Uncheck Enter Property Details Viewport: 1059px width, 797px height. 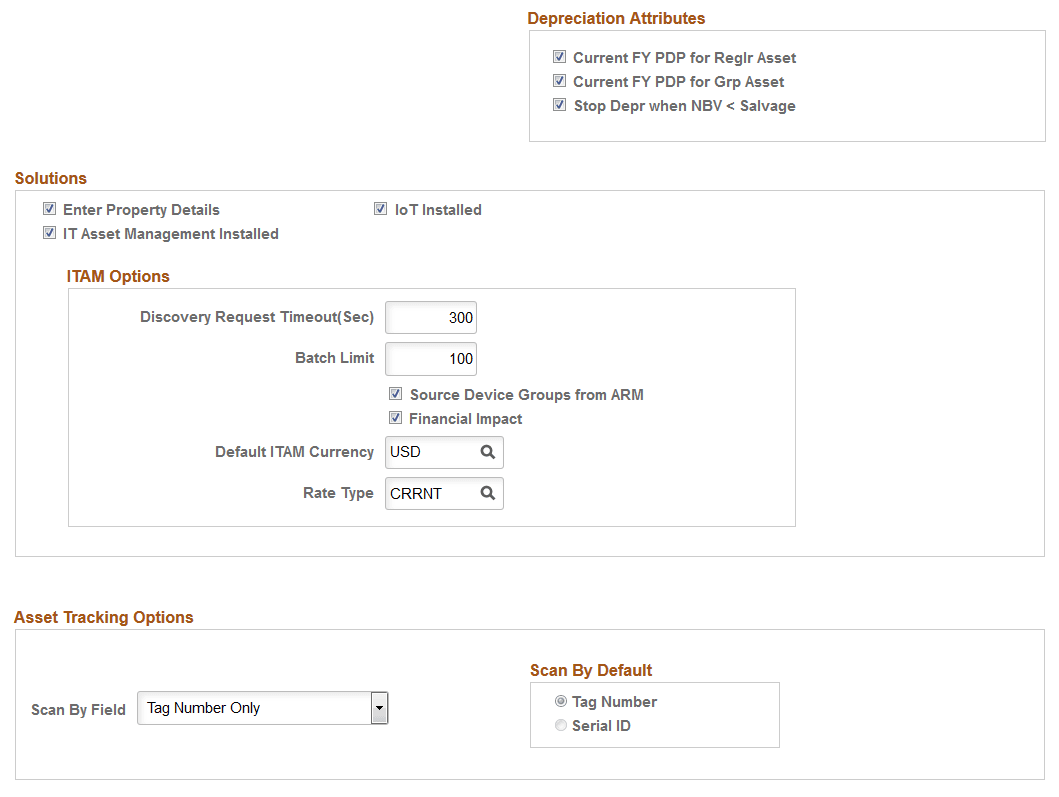[49, 208]
